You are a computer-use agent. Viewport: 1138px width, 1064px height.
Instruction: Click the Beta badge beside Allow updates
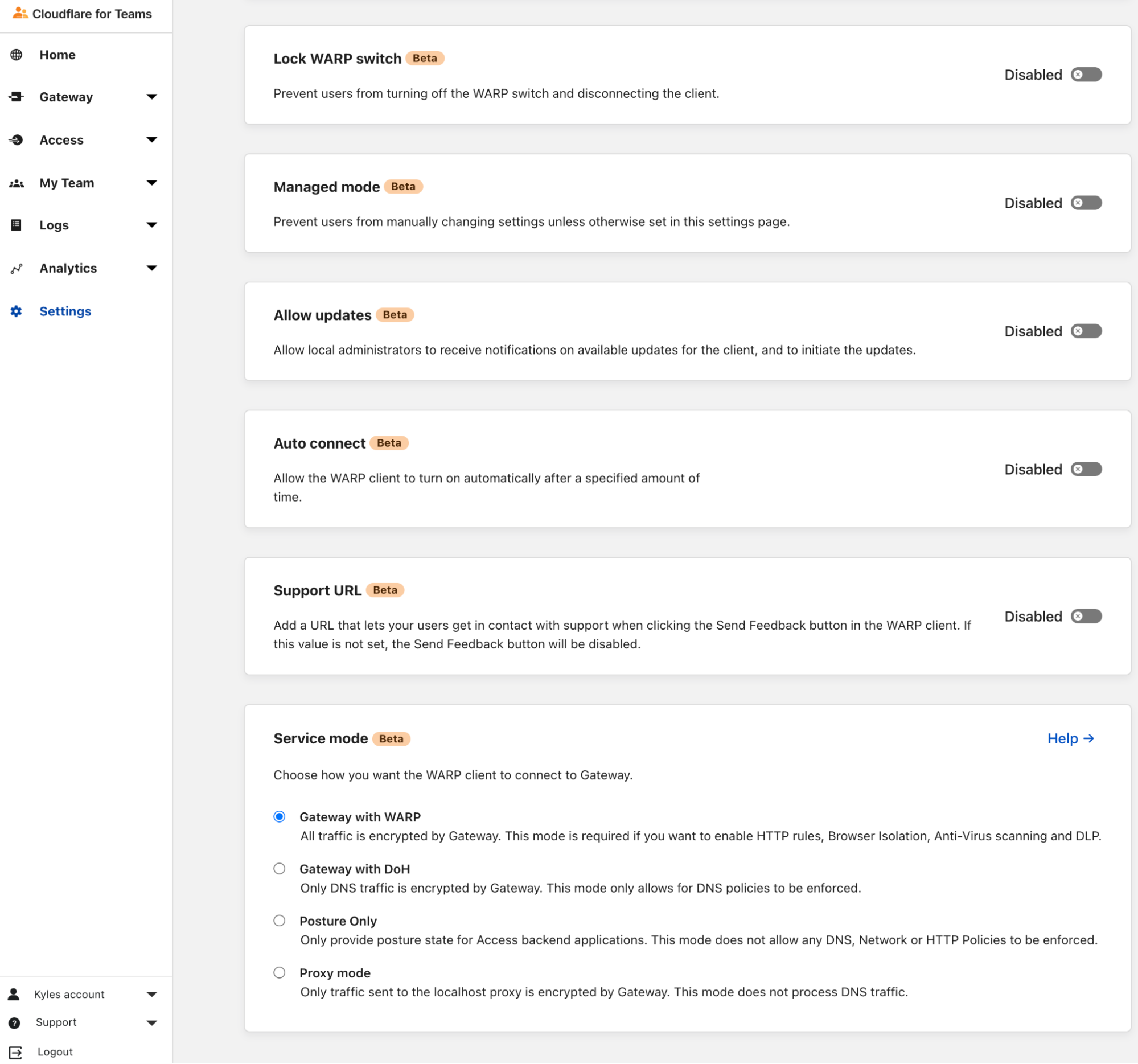[x=395, y=315]
